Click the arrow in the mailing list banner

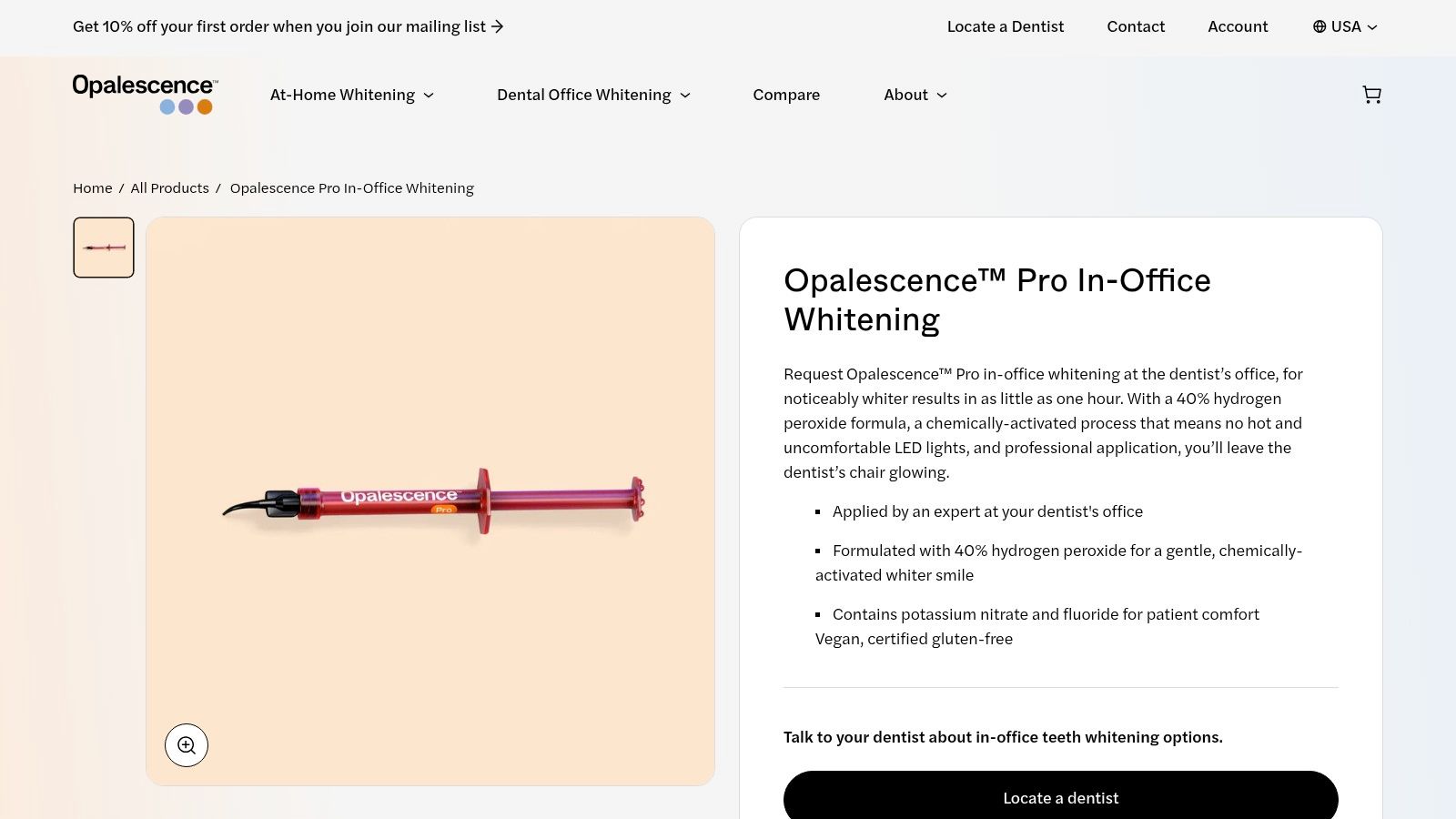click(x=497, y=26)
